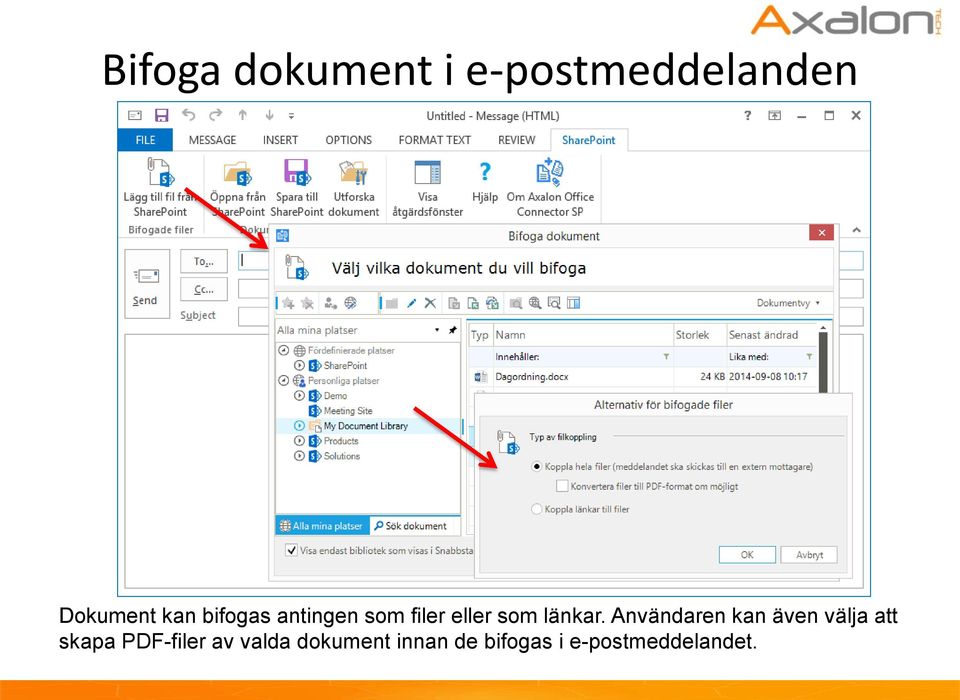Screen dimensions: 960x700
Task: Click the Redo arrow in title bar
Action: click(216, 115)
